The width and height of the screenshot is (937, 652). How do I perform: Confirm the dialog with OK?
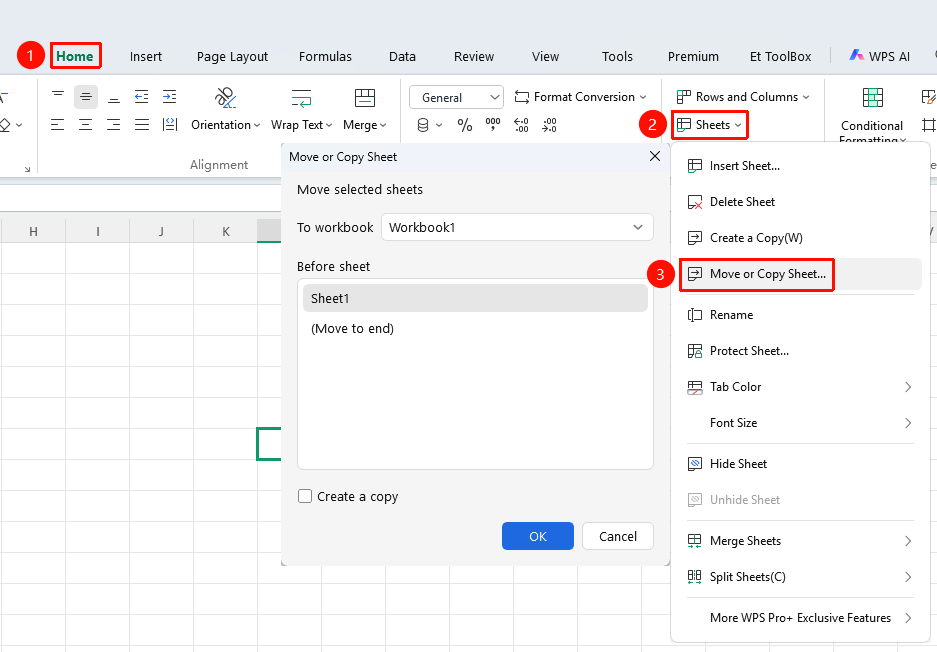click(538, 536)
